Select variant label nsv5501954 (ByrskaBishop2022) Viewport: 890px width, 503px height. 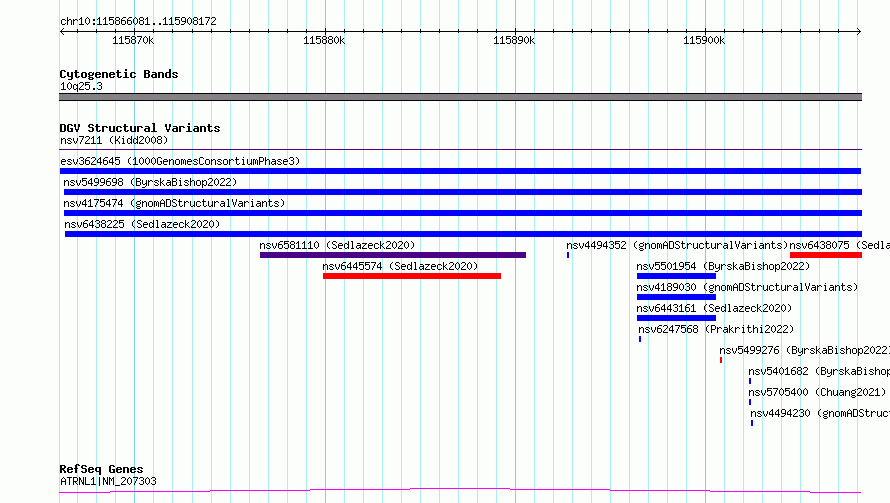[723, 266]
